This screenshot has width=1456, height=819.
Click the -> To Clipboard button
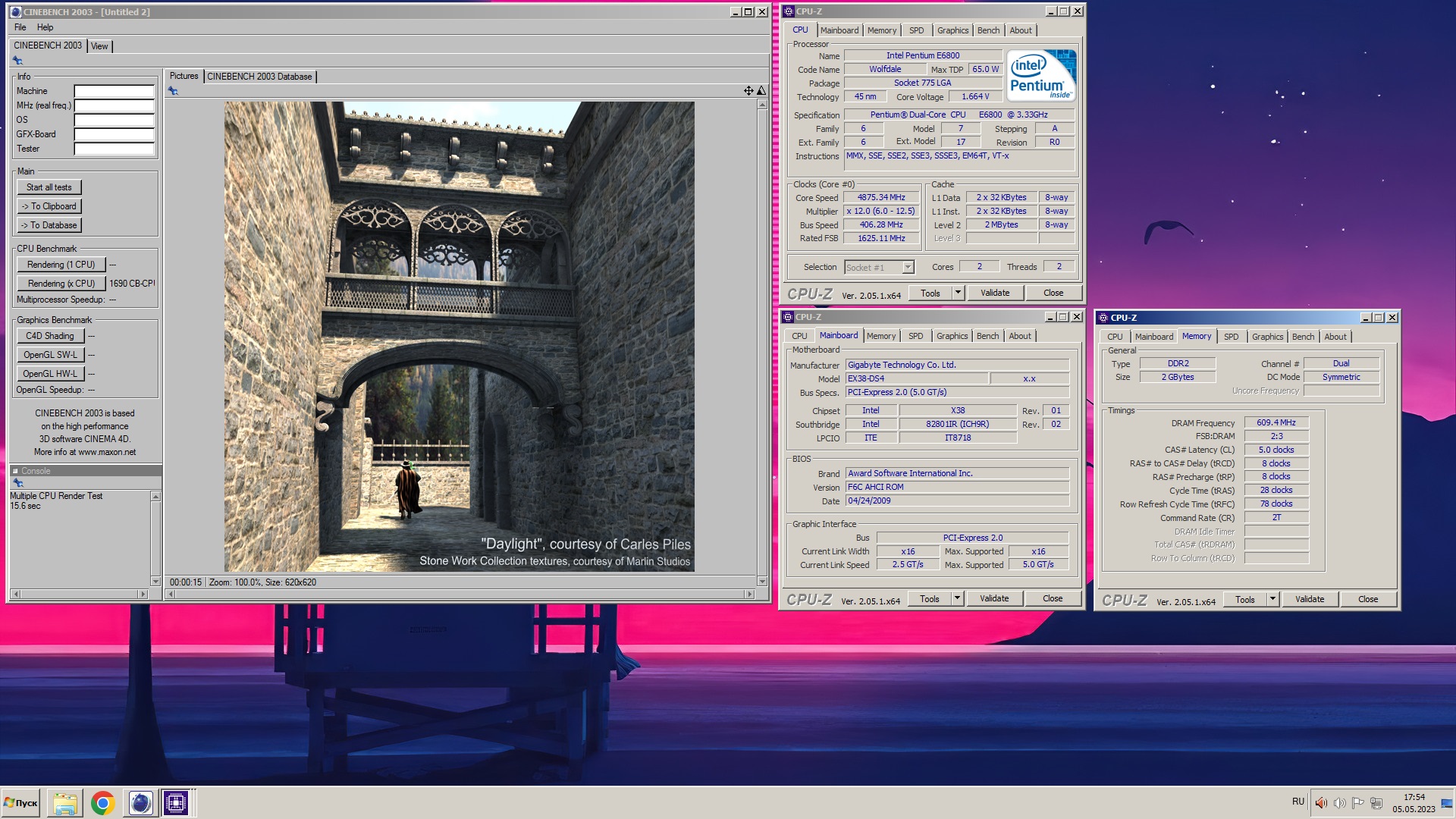(49, 206)
